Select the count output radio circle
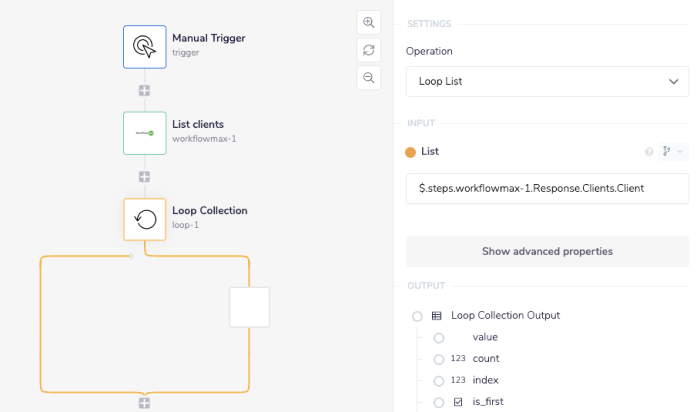This screenshot has width=700, height=412. tap(439, 359)
